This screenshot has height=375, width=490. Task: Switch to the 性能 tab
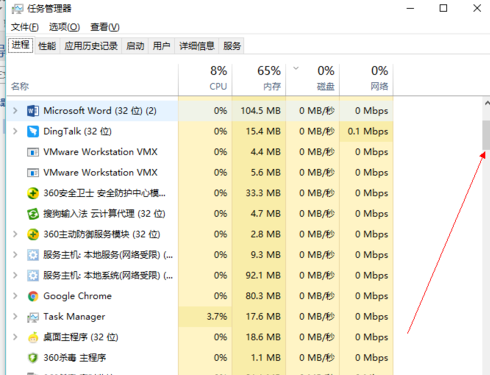(47, 46)
